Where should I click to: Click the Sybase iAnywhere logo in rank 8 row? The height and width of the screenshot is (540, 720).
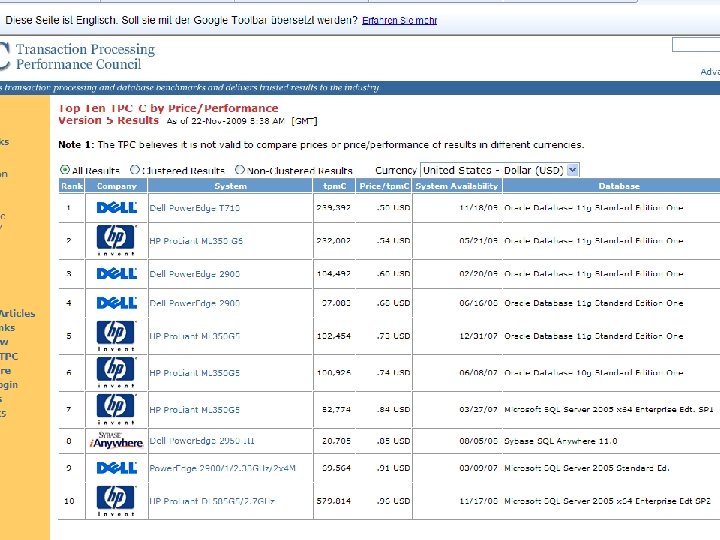116,440
